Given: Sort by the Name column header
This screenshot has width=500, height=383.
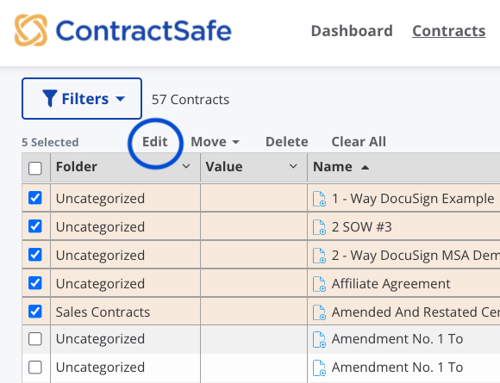Looking at the screenshot, I should 341,167.
